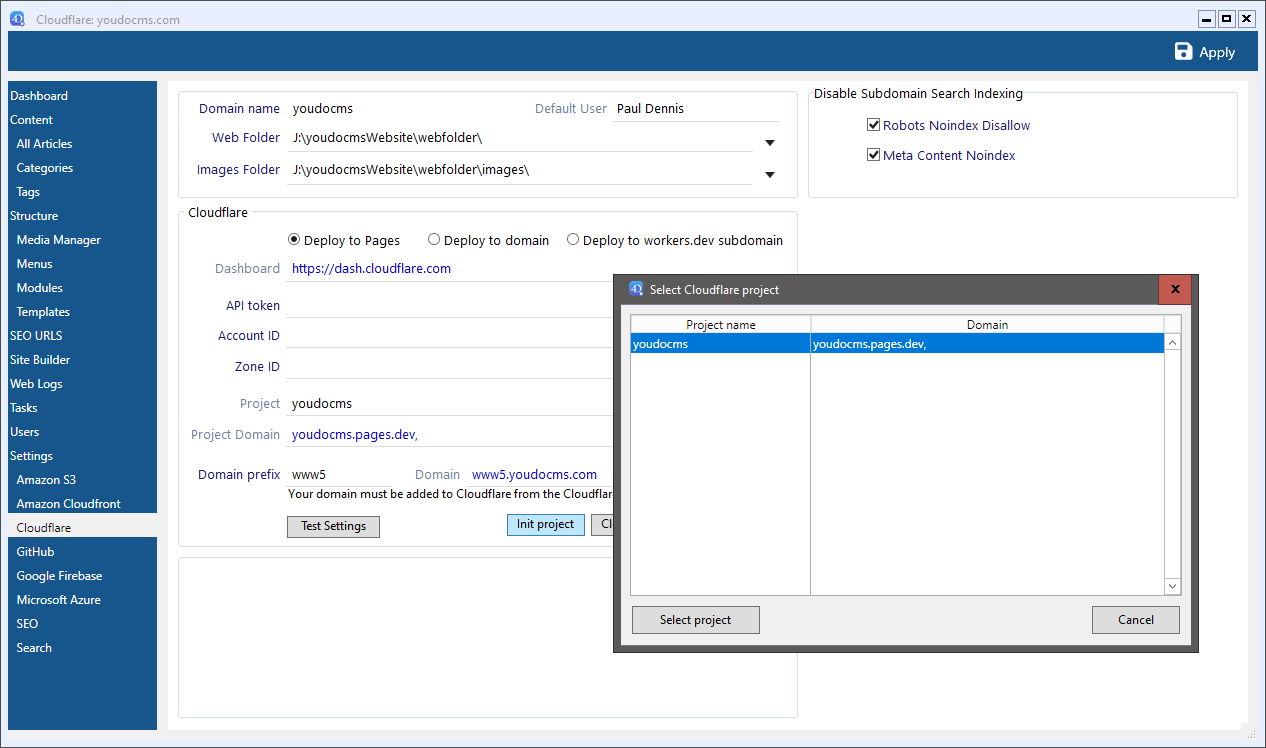Screen dimensions: 1266x748
Task: Click Cancel in the project dialog
Action: point(1136,620)
